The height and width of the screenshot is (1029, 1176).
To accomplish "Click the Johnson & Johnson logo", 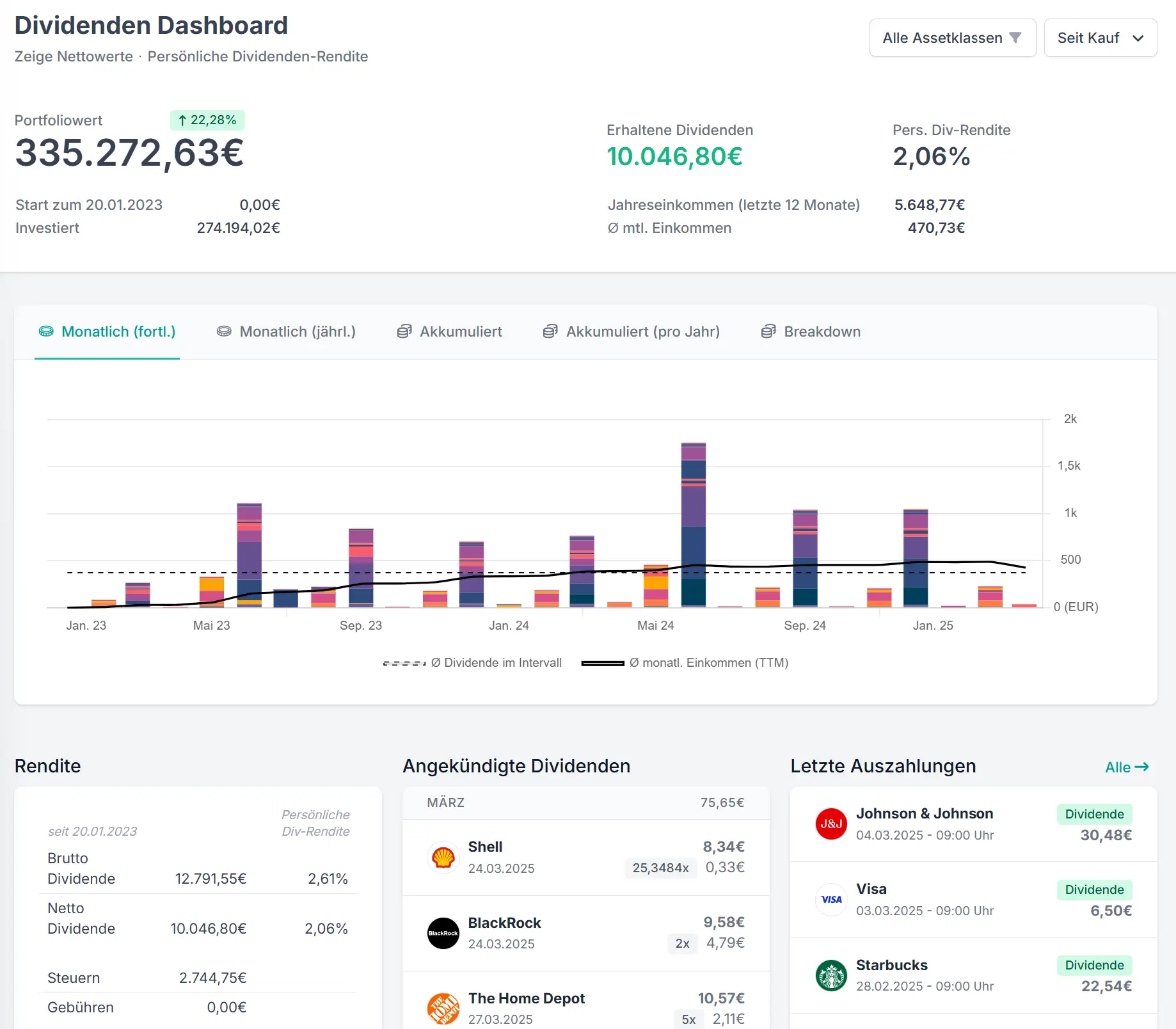I will 832,824.
